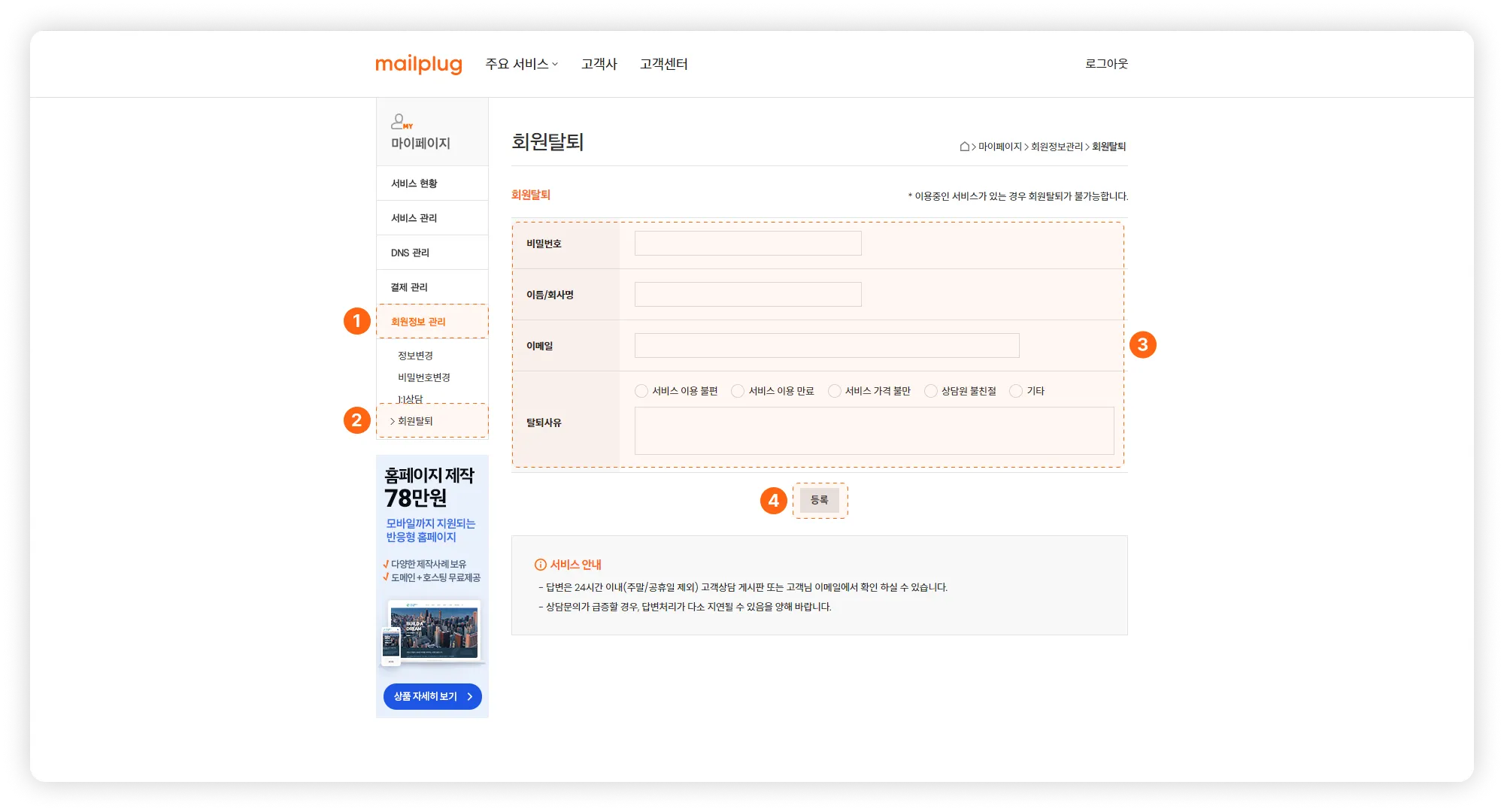Click the orange number 3 badge
Viewport: 1504px width, 812px height.
[x=1142, y=345]
